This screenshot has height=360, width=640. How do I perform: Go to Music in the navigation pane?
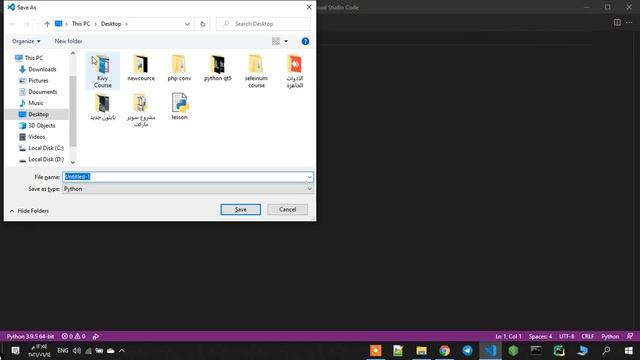[31, 103]
